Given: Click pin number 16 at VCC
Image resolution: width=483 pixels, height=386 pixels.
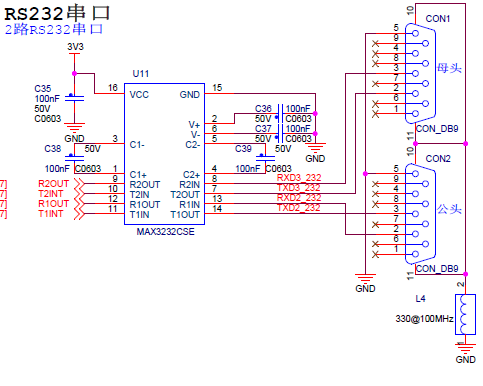Looking at the screenshot, I should point(113,88).
